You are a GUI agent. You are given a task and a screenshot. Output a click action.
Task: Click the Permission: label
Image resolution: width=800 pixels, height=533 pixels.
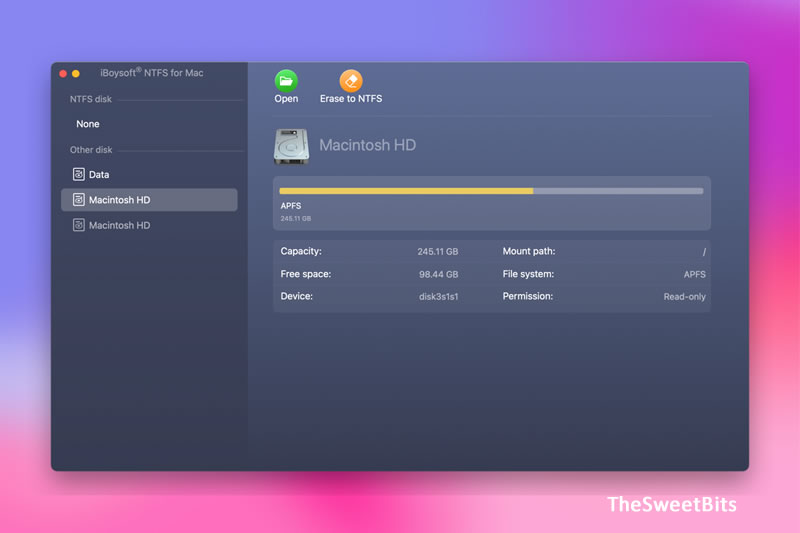click(528, 296)
